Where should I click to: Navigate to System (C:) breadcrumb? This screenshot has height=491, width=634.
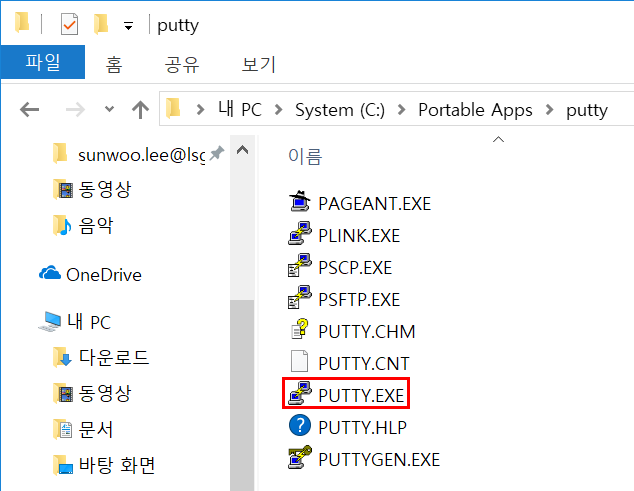(340, 110)
